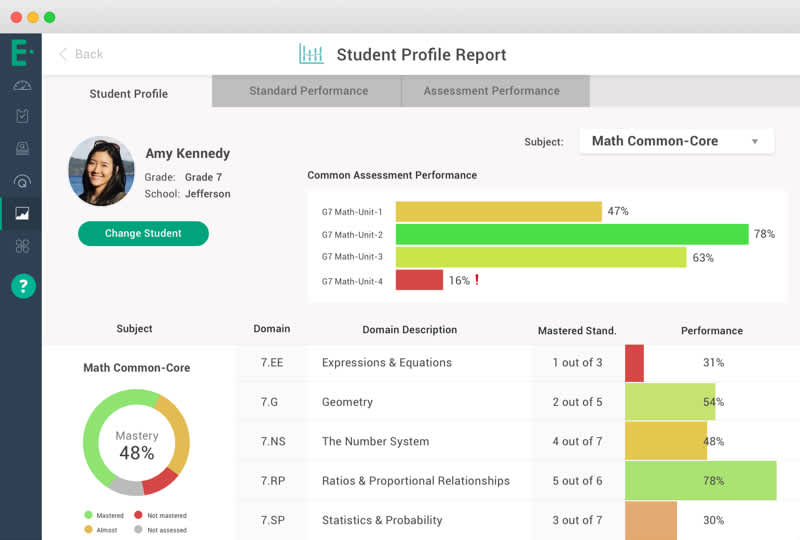Click the bar chart report icon in header
This screenshot has height=540, width=800.
311,54
